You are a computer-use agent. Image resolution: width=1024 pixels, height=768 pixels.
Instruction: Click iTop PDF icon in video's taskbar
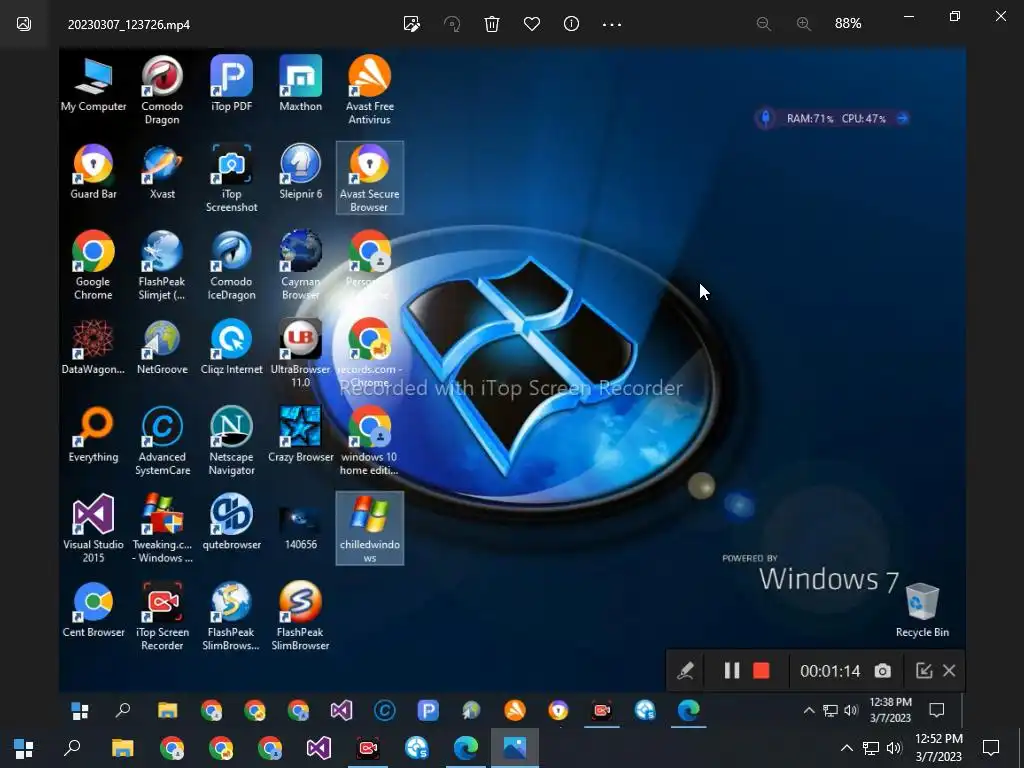(428, 710)
